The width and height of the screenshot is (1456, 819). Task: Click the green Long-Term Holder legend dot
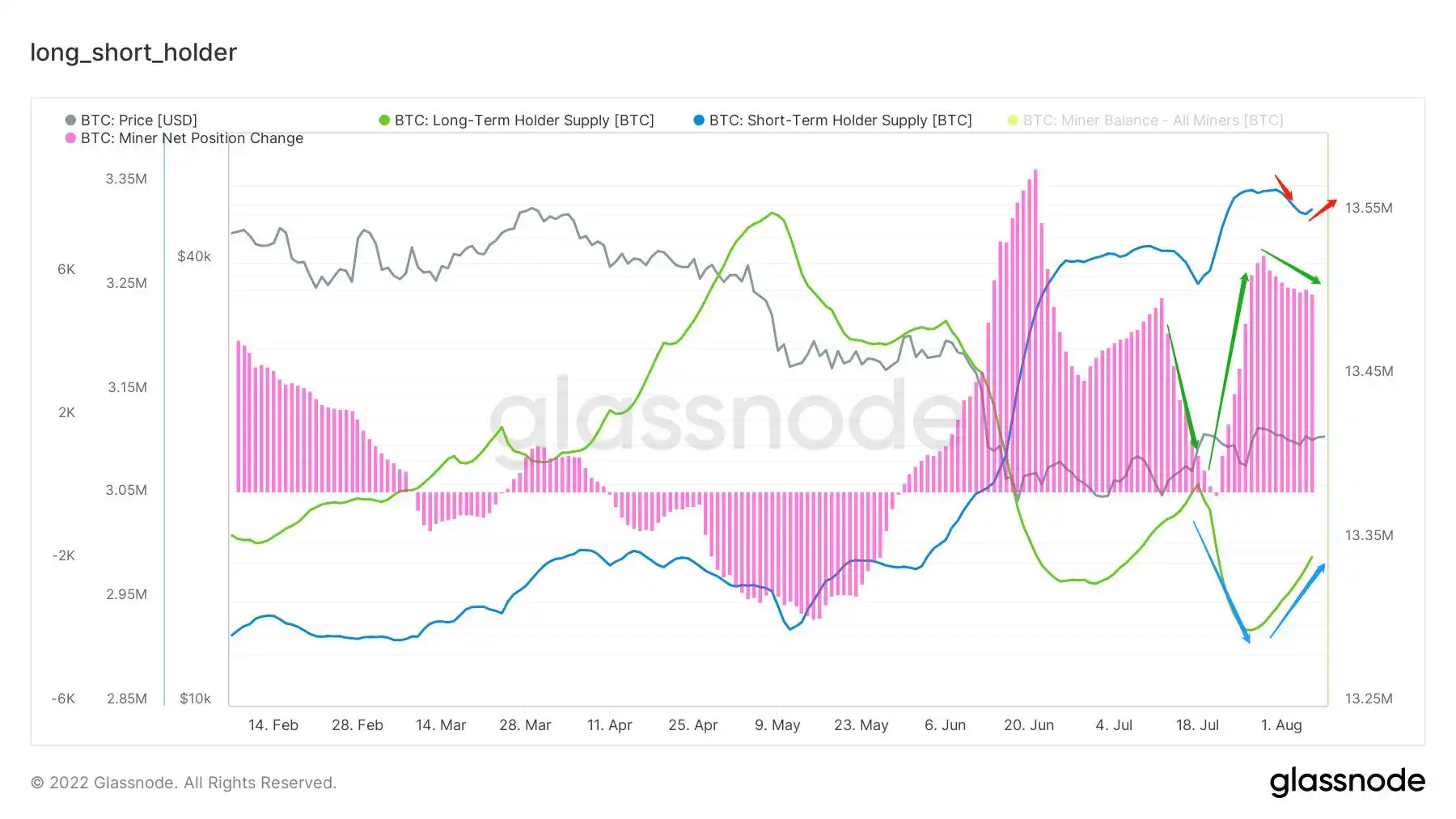[384, 120]
